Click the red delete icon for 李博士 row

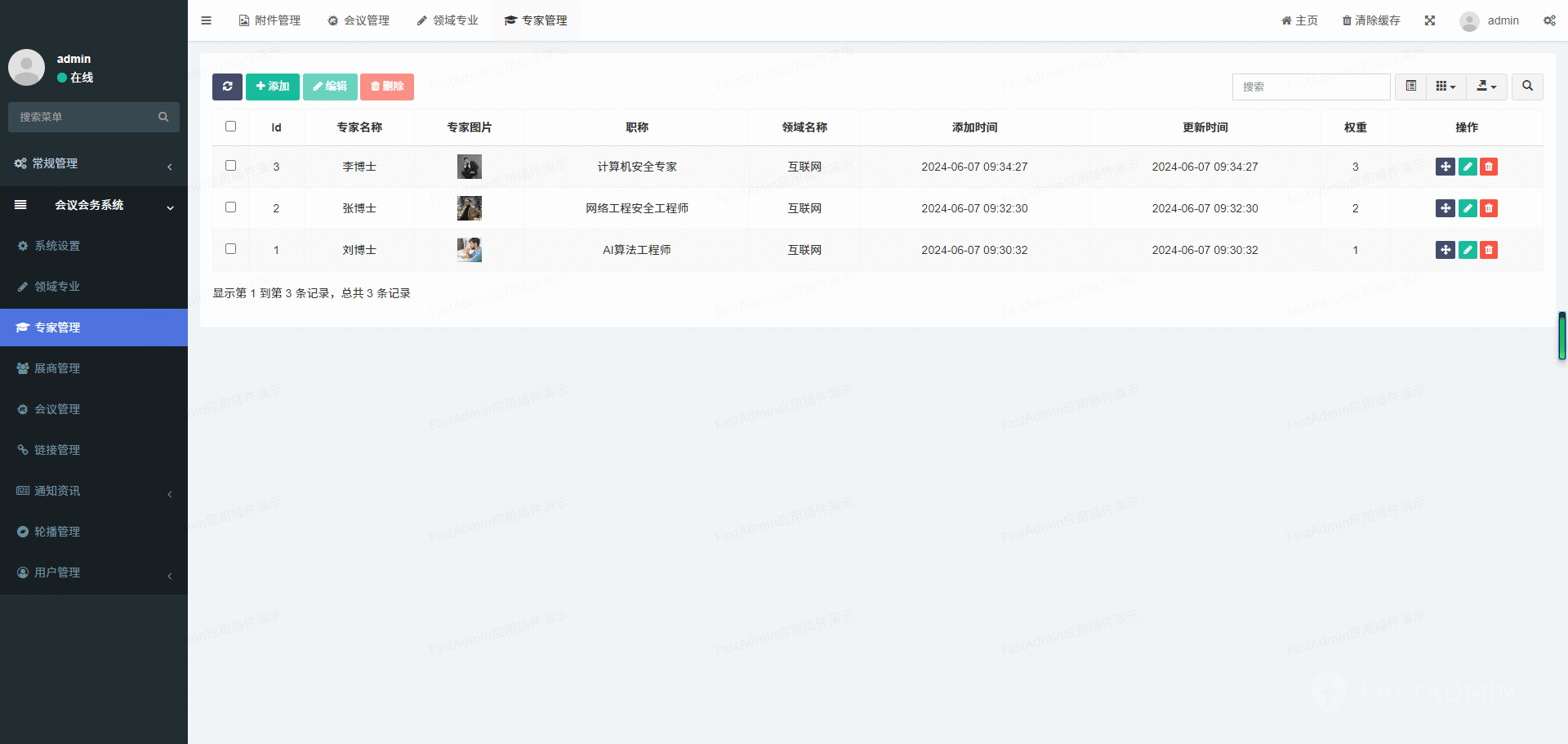point(1489,167)
